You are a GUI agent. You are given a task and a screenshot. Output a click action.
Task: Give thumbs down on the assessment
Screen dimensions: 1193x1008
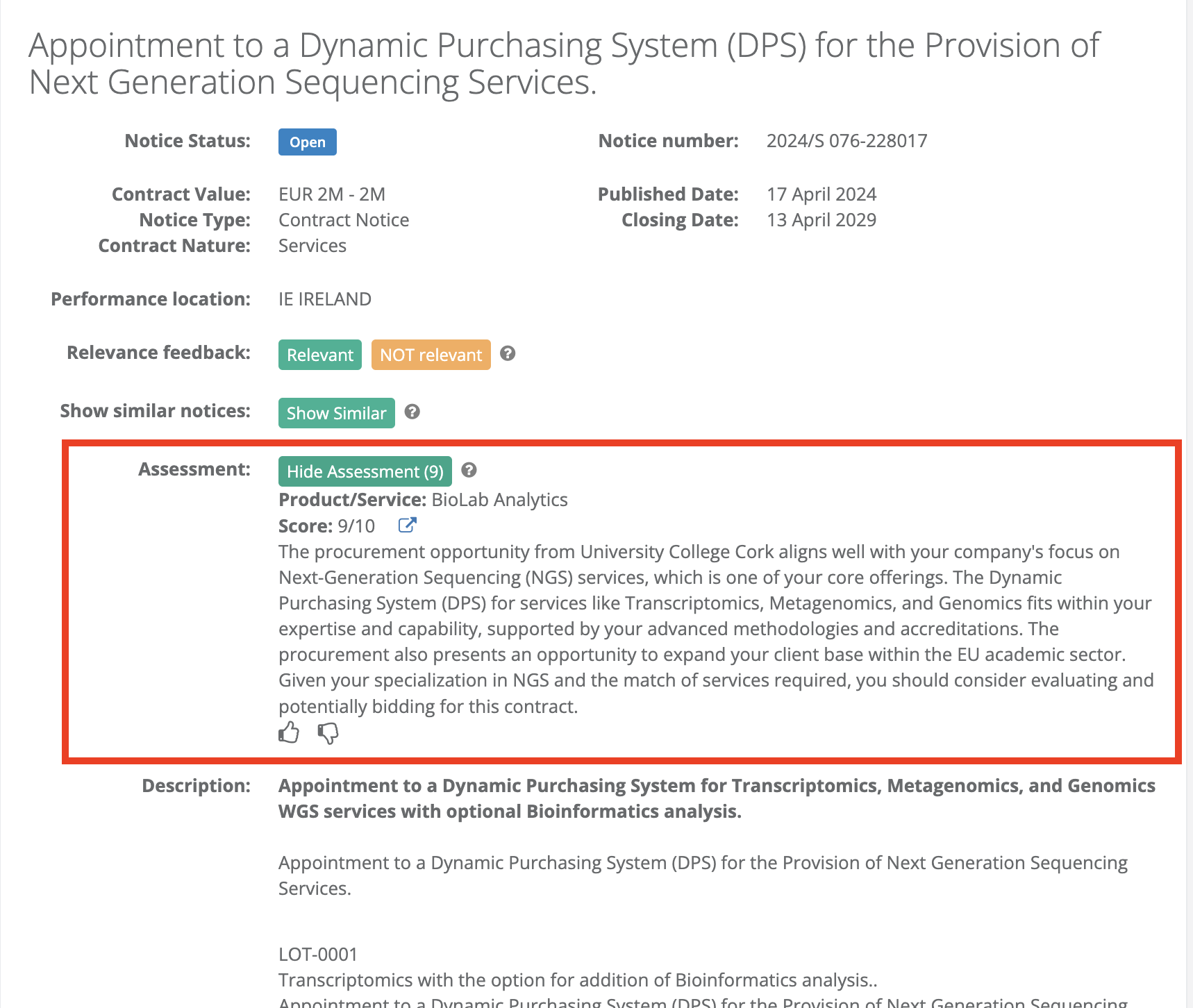click(x=328, y=734)
